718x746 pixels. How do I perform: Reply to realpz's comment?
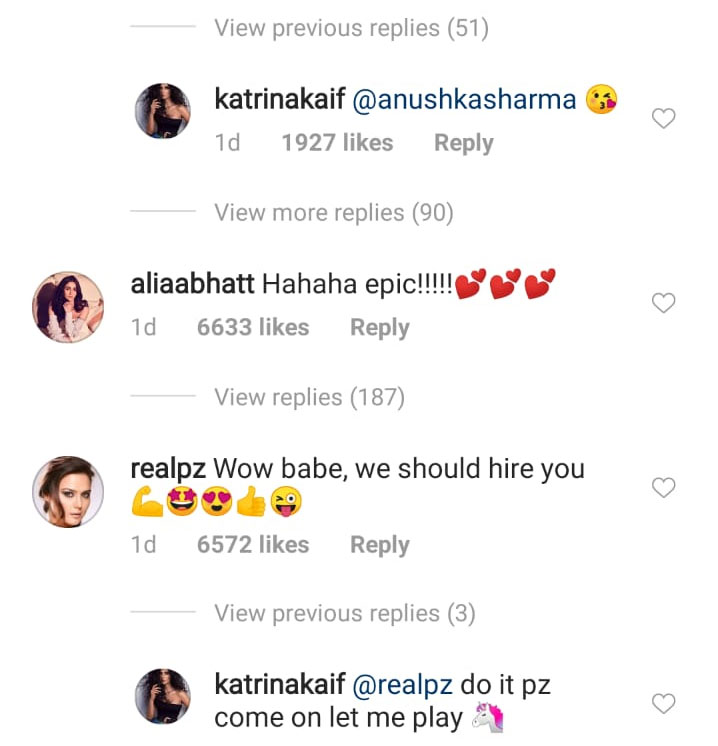point(379,544)
